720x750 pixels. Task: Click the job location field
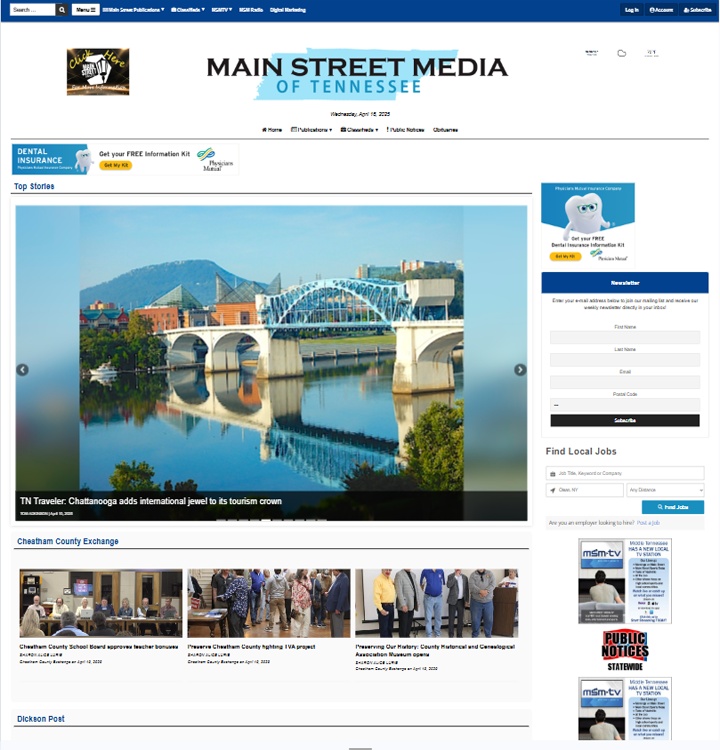[585, 490]
